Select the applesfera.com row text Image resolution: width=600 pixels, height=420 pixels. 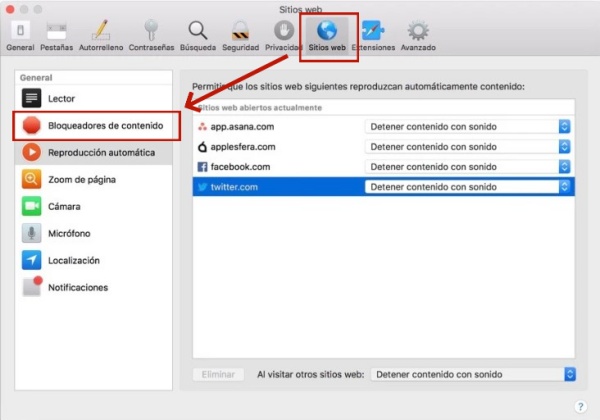243,147
